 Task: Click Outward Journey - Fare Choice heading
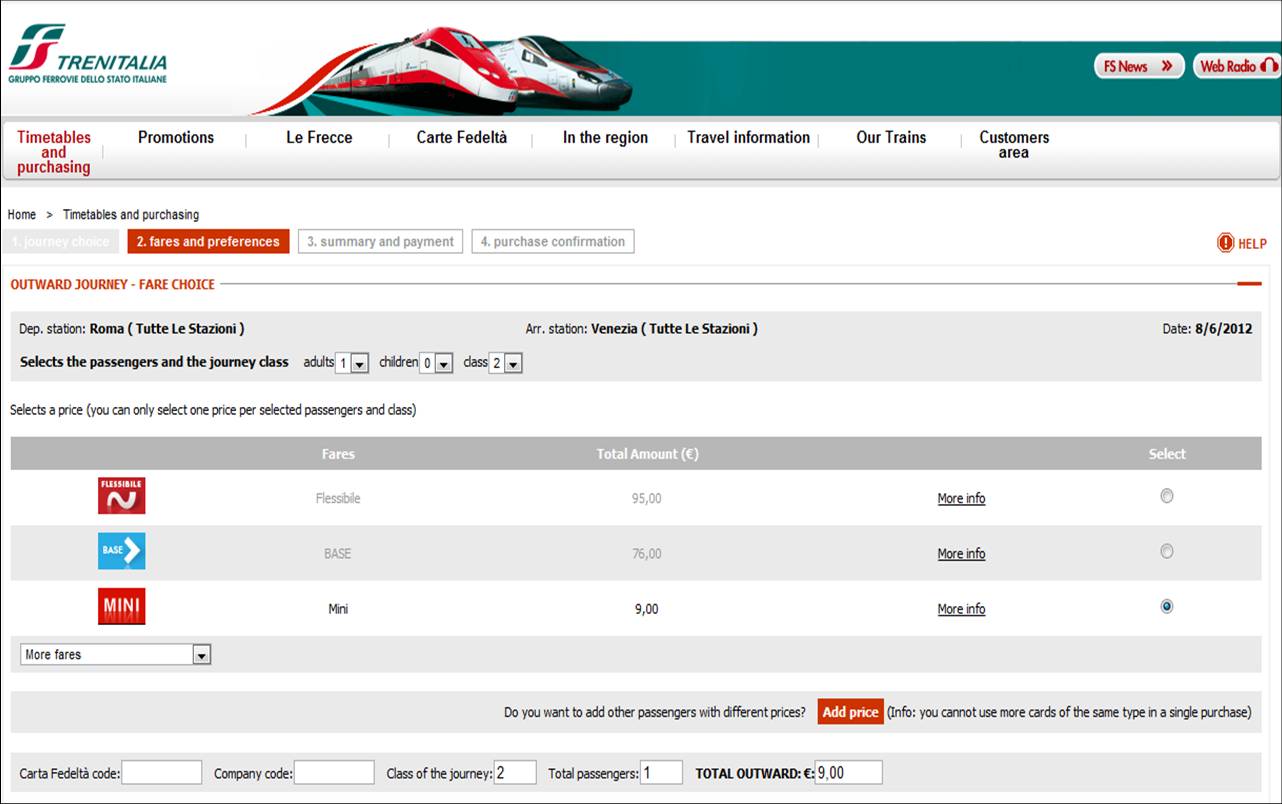(x=113, y=285)
